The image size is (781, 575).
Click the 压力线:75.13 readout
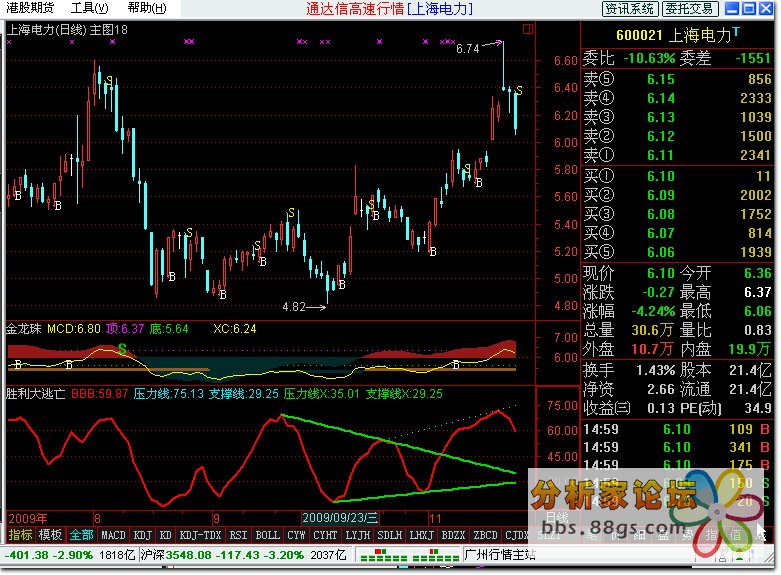(x=169, y=394)
